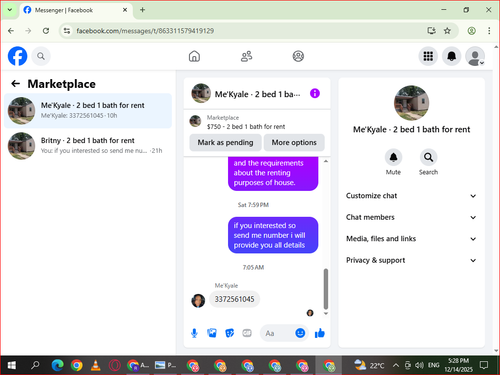500x375 pixels.
Task: Click the Facebook logo icon
Action: pyautogui.click(x=18, y=56)
